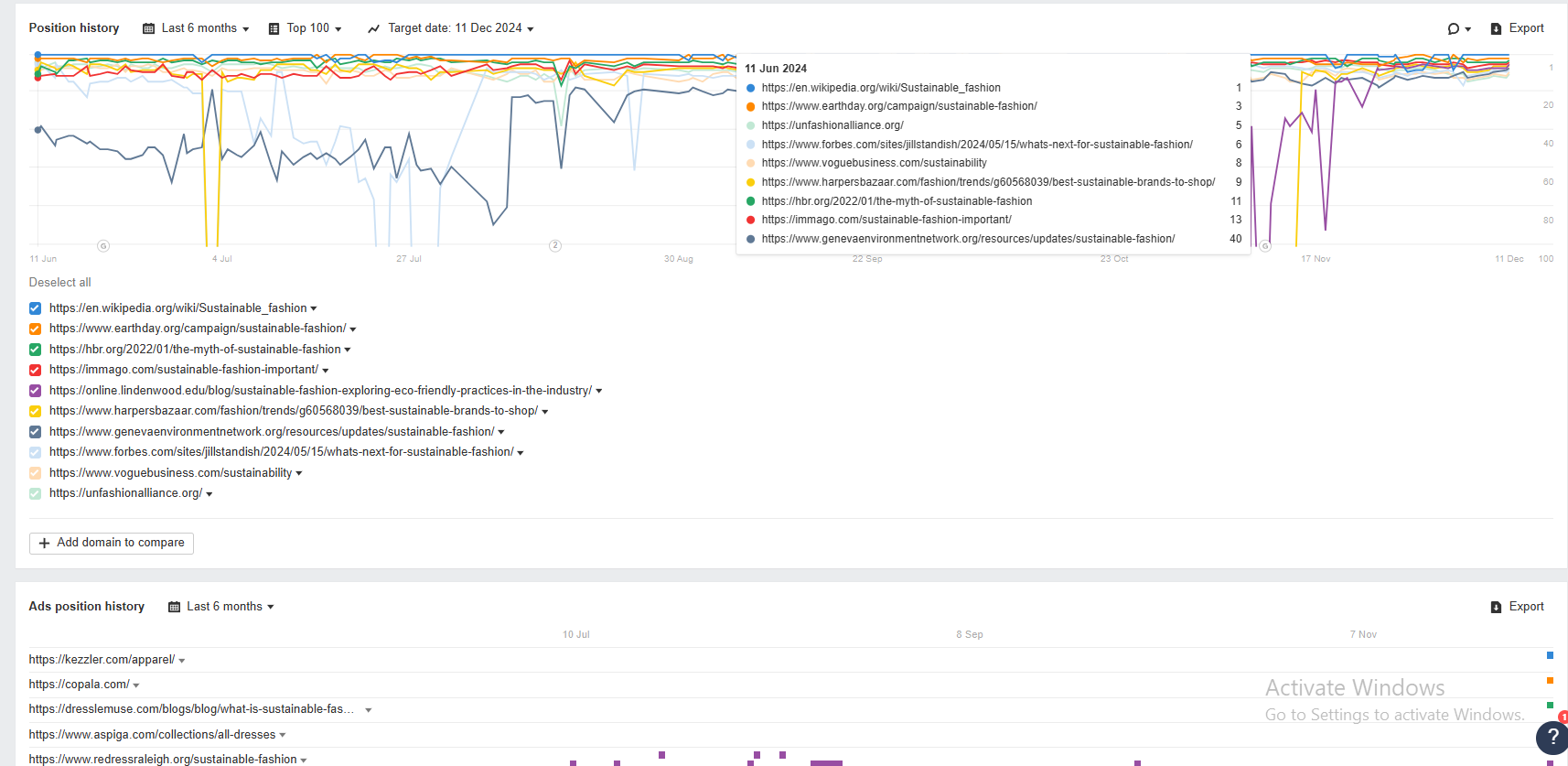Toggle the online.lindenwood.edu checkbox

tap(35, 391)
